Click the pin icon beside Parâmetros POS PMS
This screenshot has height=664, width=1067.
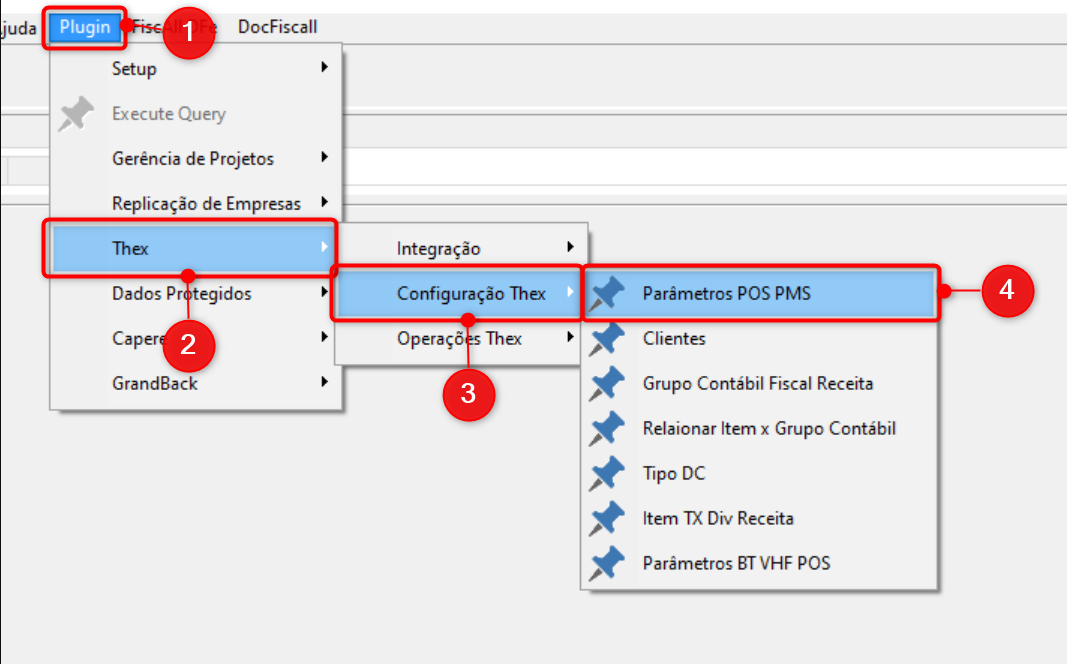coord(607,293)
